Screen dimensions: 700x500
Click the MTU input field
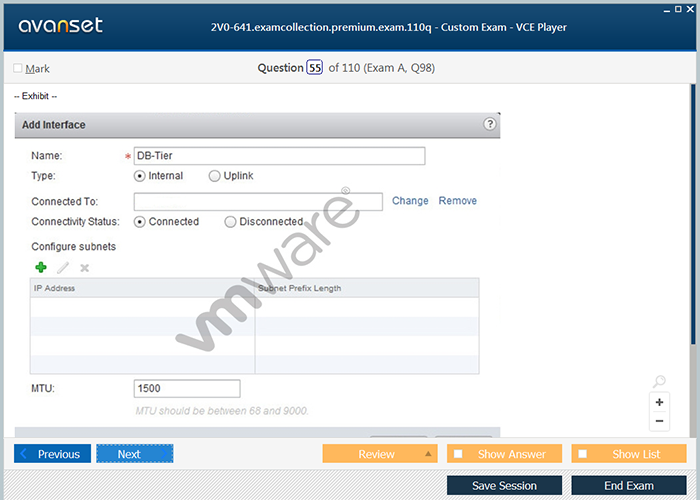tap(187, 388)
